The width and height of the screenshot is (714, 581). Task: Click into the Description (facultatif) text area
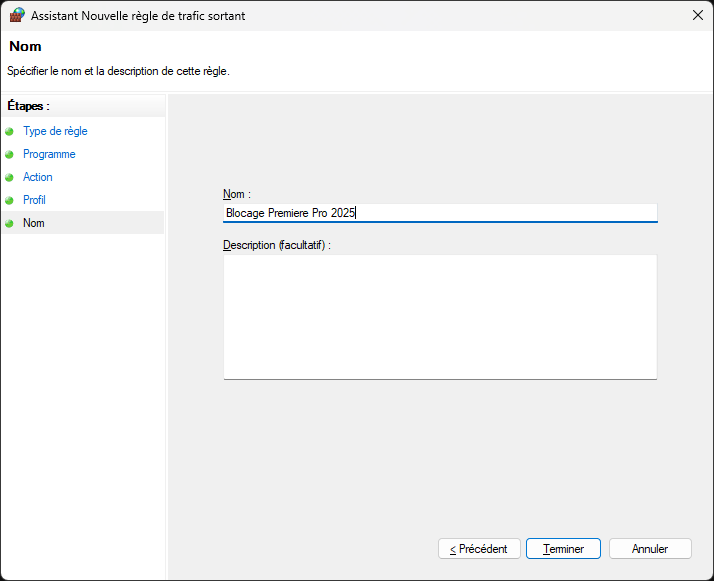tap(440, 317)
